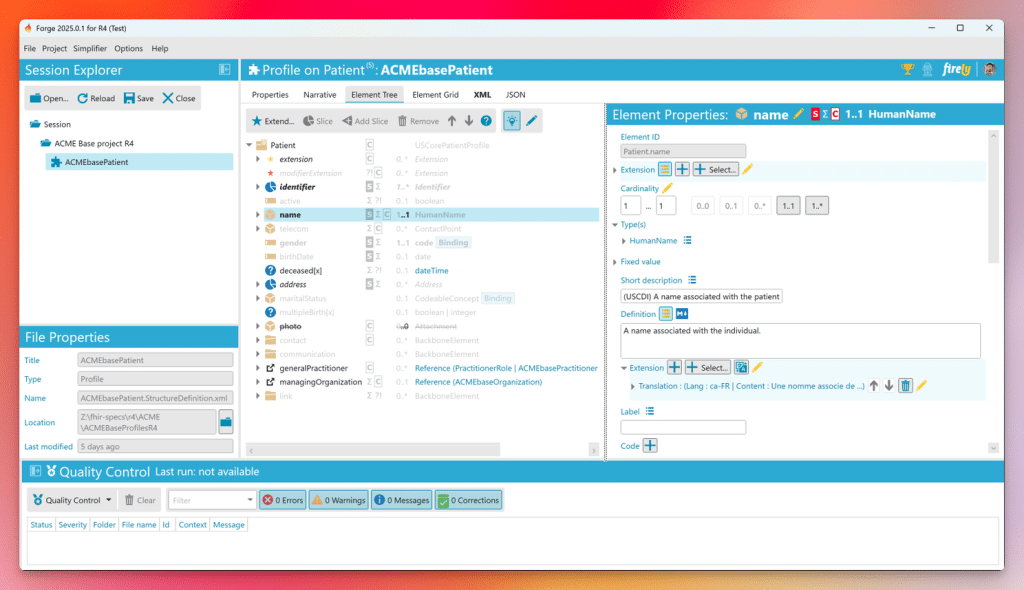Click the pencil edit icon in tree toolbar

click(532, 121)
